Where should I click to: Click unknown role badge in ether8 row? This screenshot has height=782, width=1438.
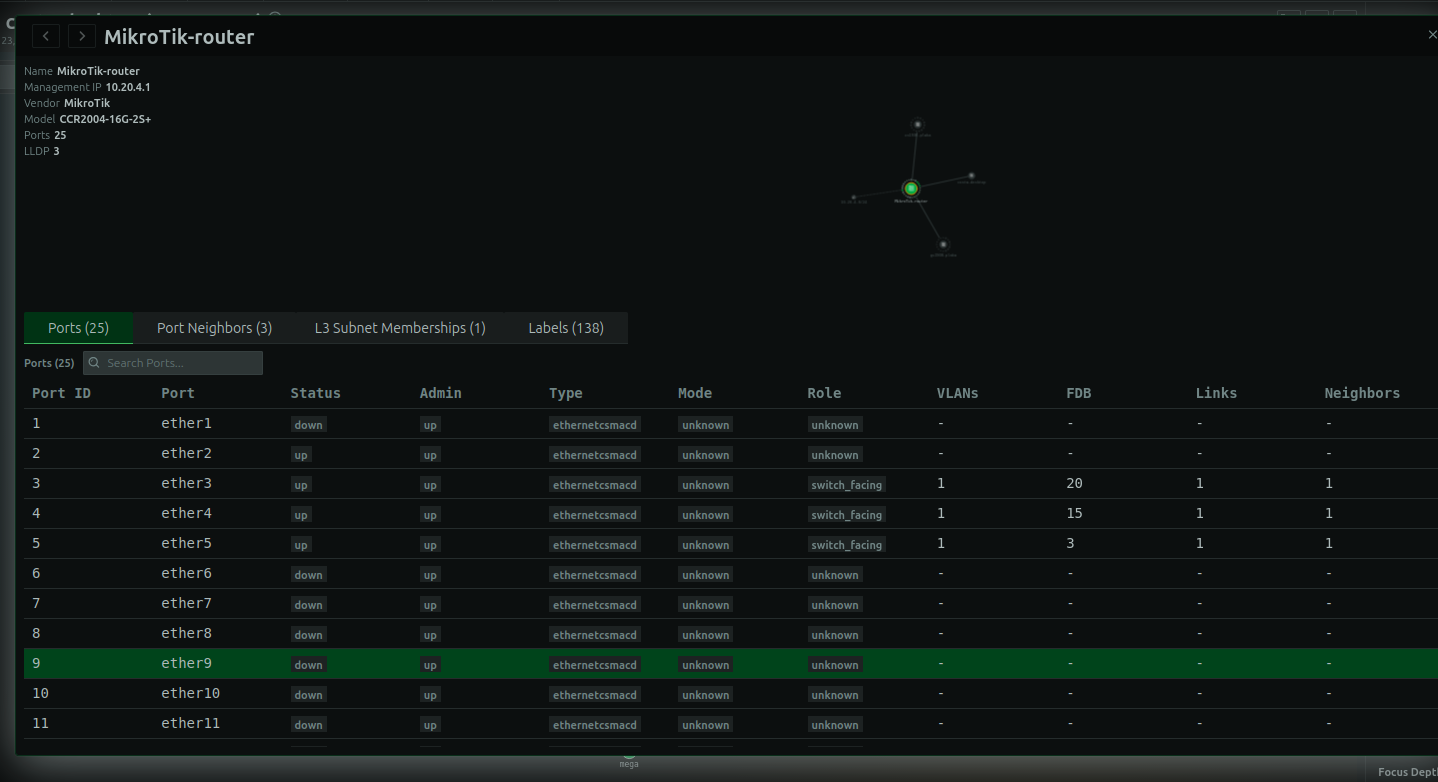pos(835,635)
